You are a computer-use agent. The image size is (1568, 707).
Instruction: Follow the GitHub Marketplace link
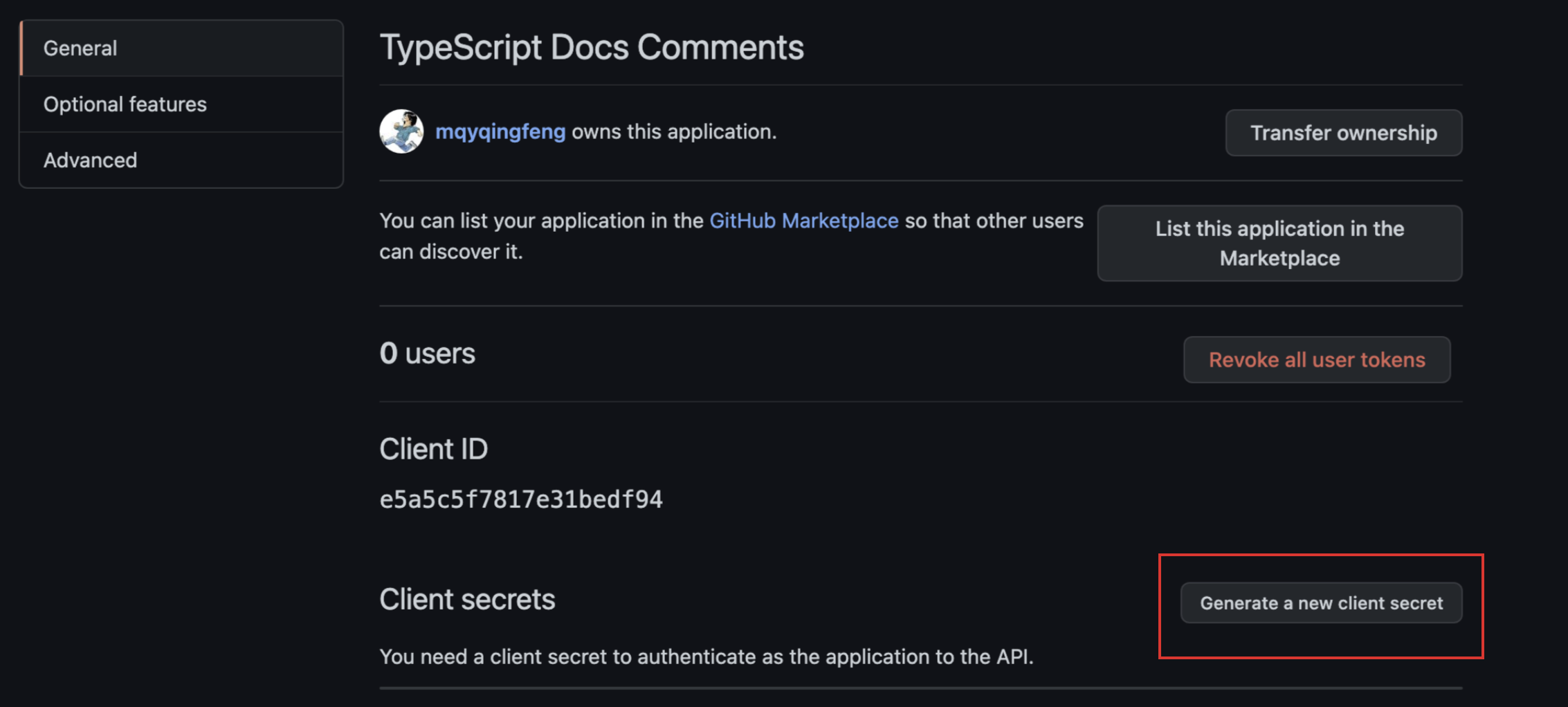804,221
